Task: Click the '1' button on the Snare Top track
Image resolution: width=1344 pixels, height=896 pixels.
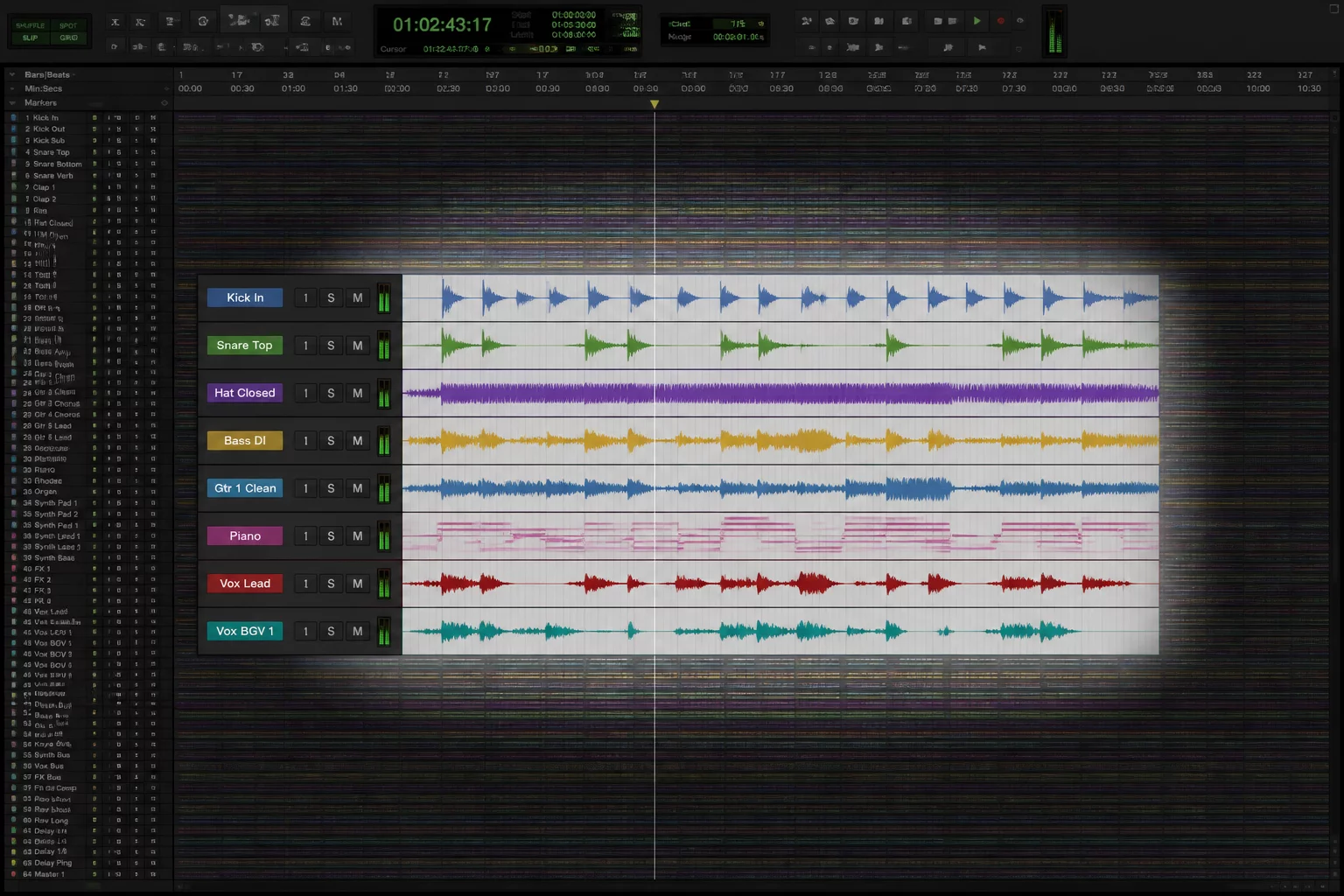Action: point(305,346)
